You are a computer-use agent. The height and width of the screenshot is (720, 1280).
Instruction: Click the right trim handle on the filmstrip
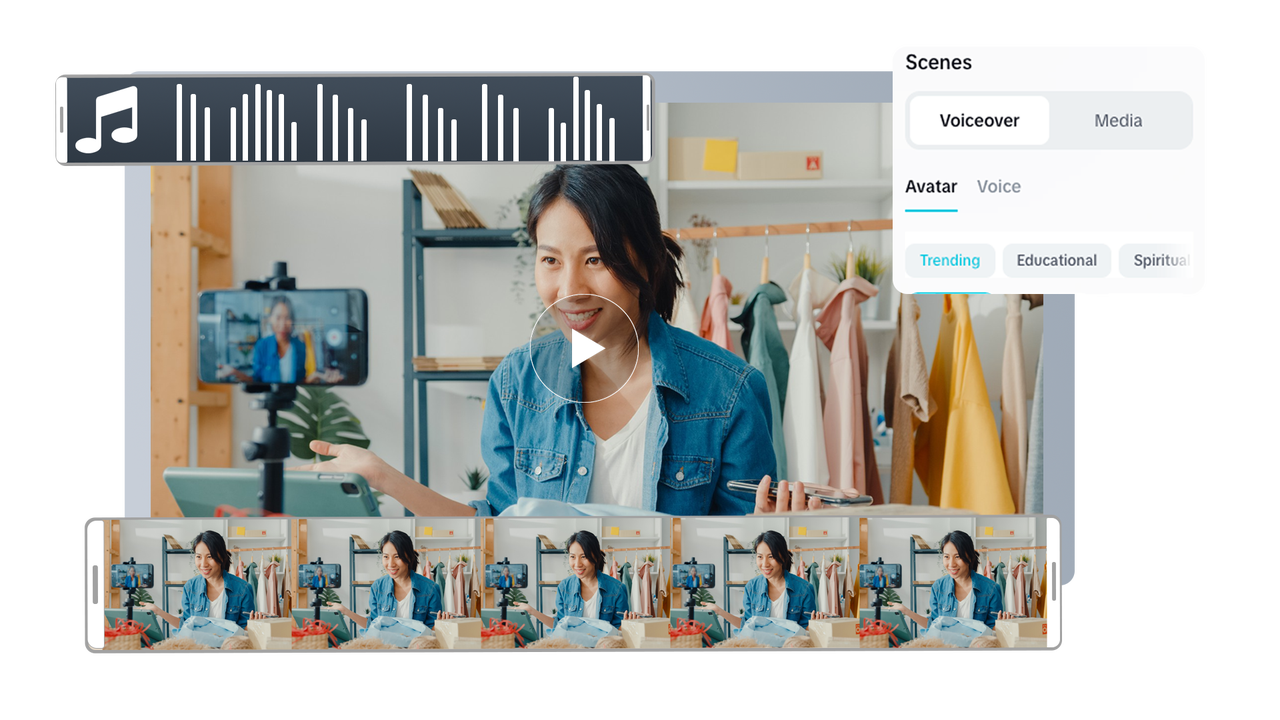1051,583
